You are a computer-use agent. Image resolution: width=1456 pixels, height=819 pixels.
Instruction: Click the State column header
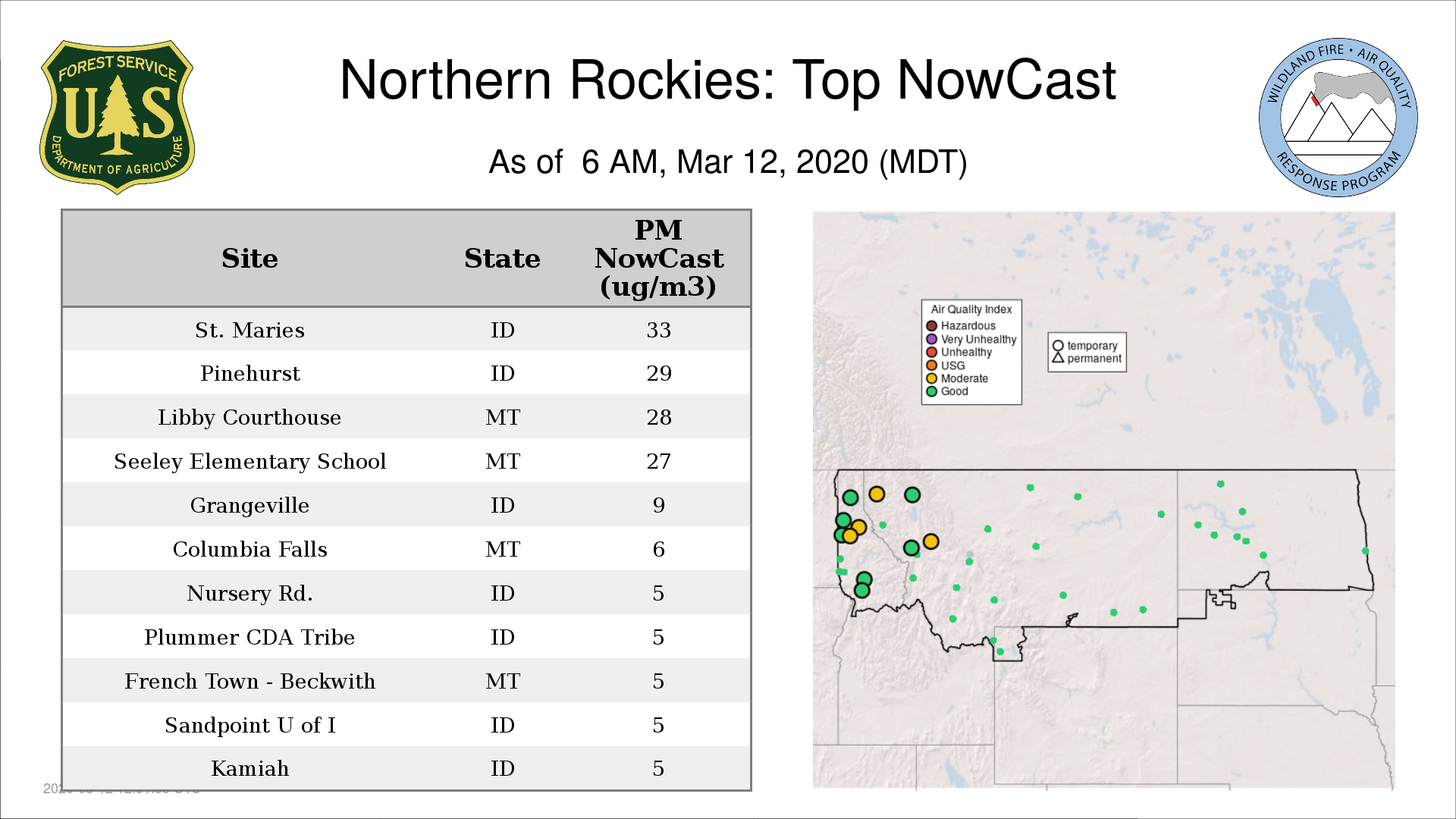click(502, 259)
